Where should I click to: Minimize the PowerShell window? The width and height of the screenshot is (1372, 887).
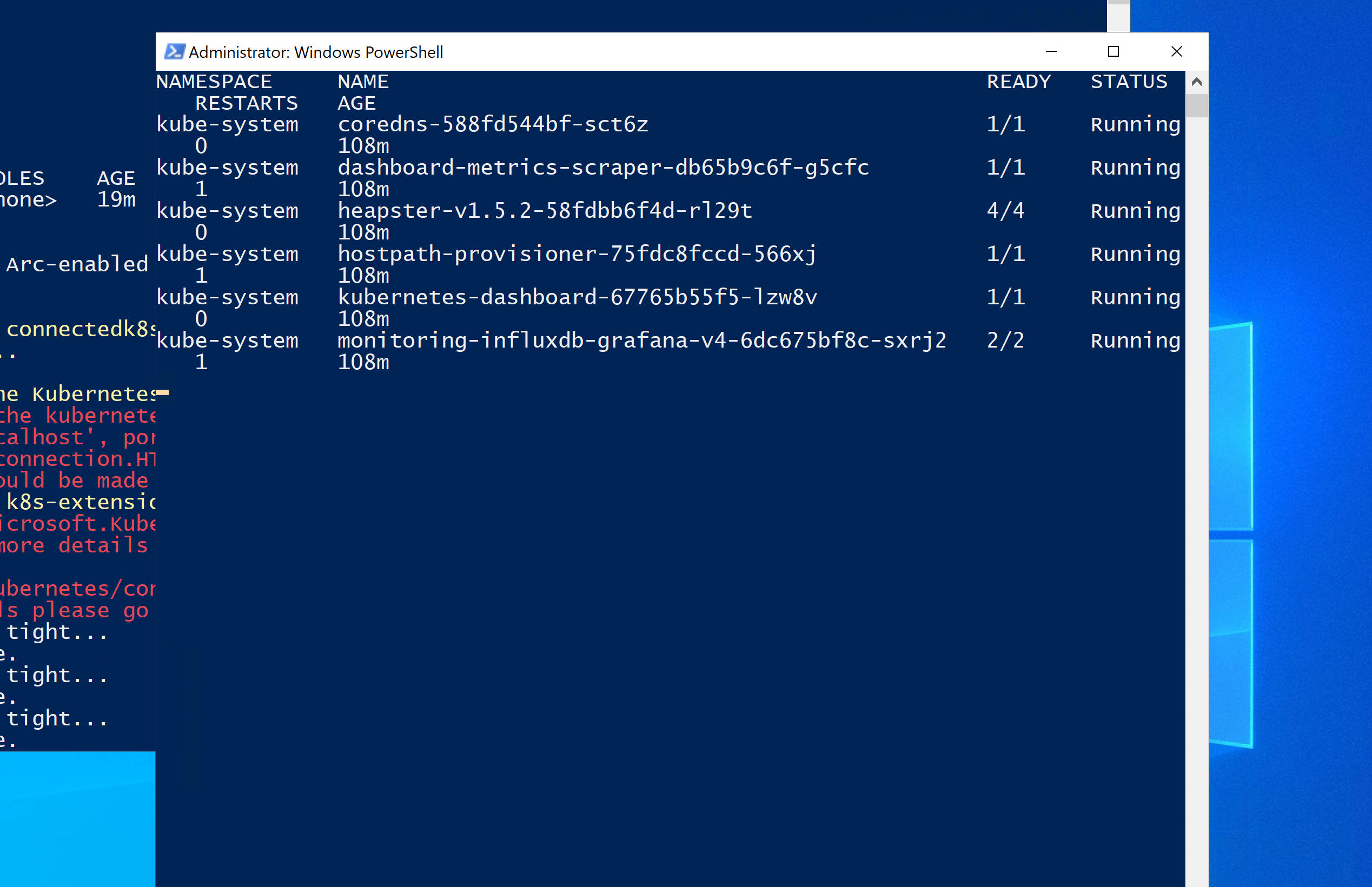1051,52
